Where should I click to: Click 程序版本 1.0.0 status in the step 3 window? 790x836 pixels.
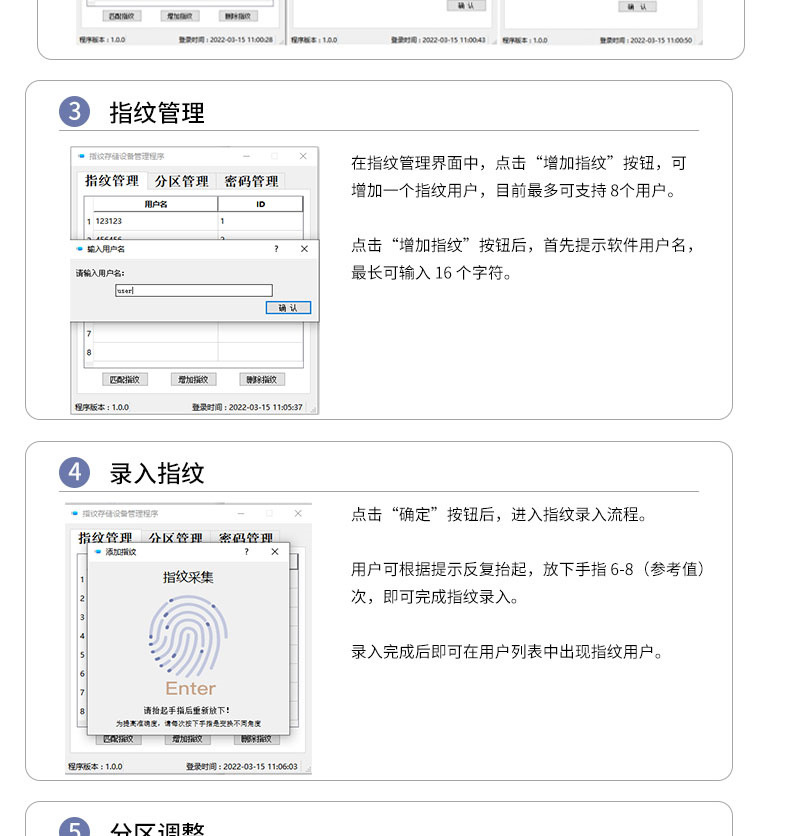[102, 407]
